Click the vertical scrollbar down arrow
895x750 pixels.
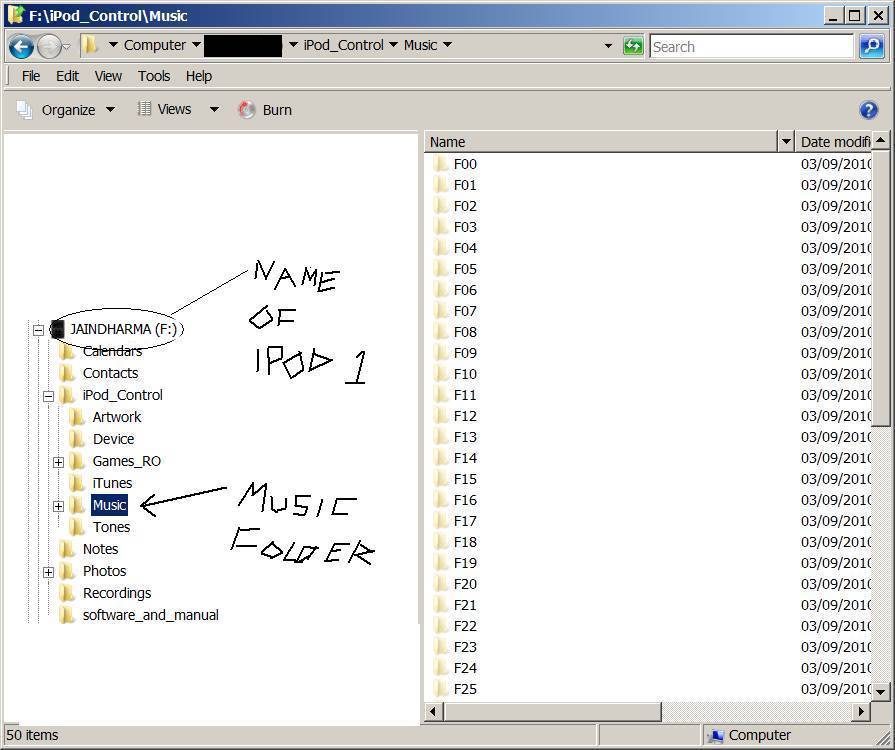(x=880, y=691)
